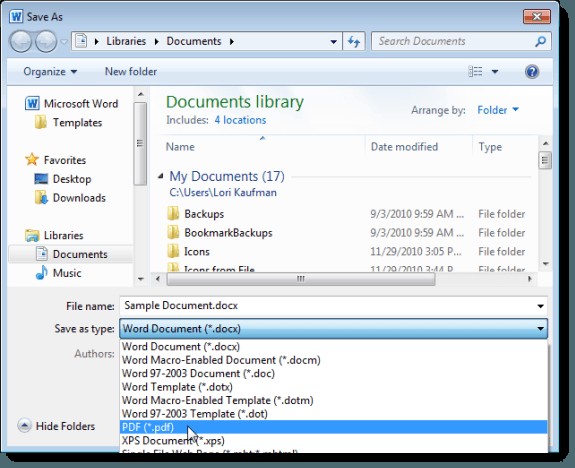This screenshot has height=468, width=575.
Task: Click file list vertical scrollbar down arrow
Action: [545, 264]
